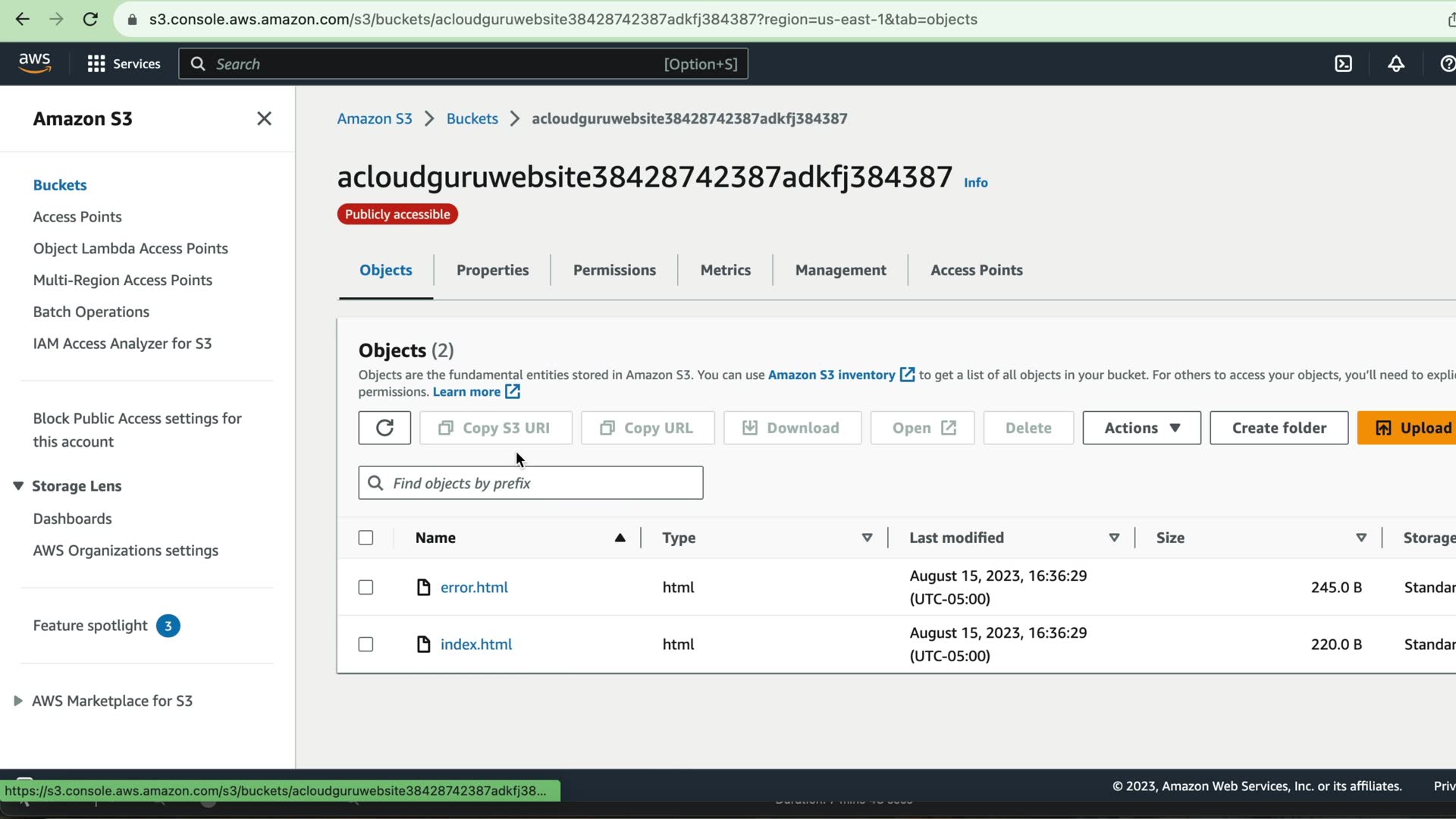The height and width of the screenshot is (819, 1456).
Task: Expand AWS Marketplace for S3
Action: [x=18, y=701]
